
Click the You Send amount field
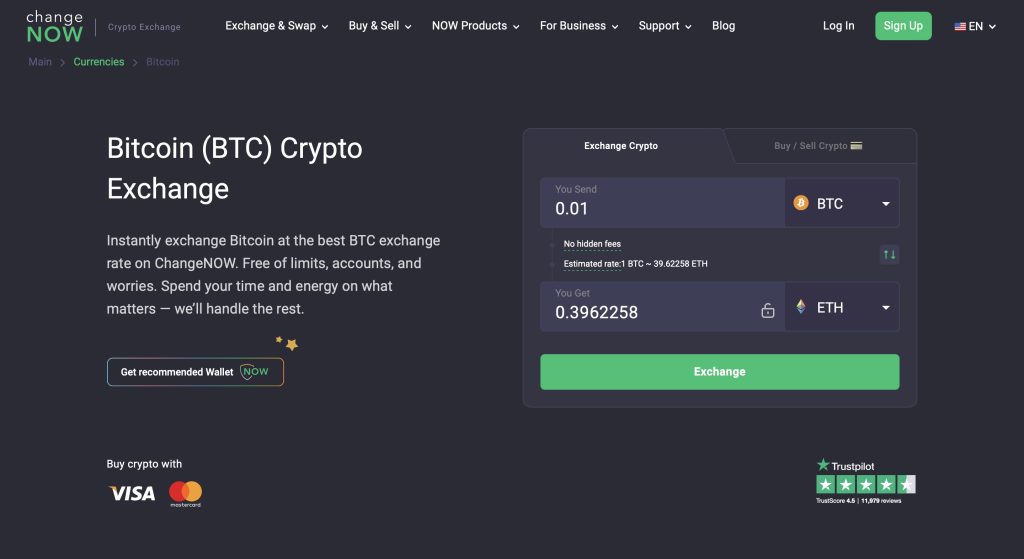click(662, 202)
